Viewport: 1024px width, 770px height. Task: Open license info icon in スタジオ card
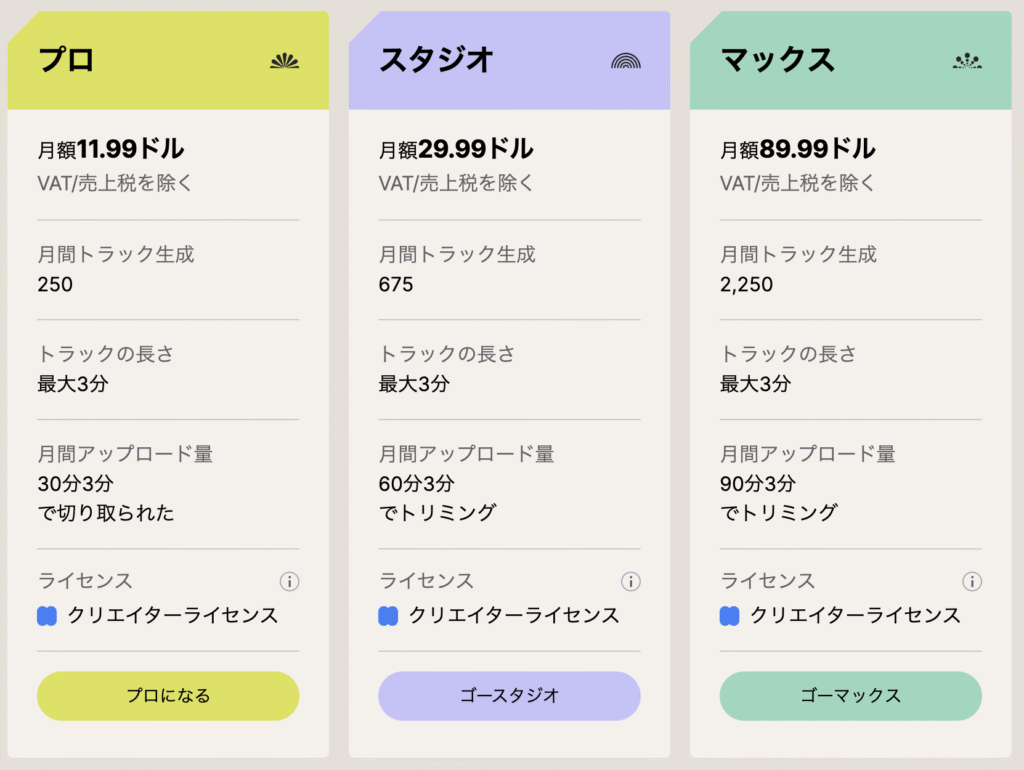click(630, 581)
